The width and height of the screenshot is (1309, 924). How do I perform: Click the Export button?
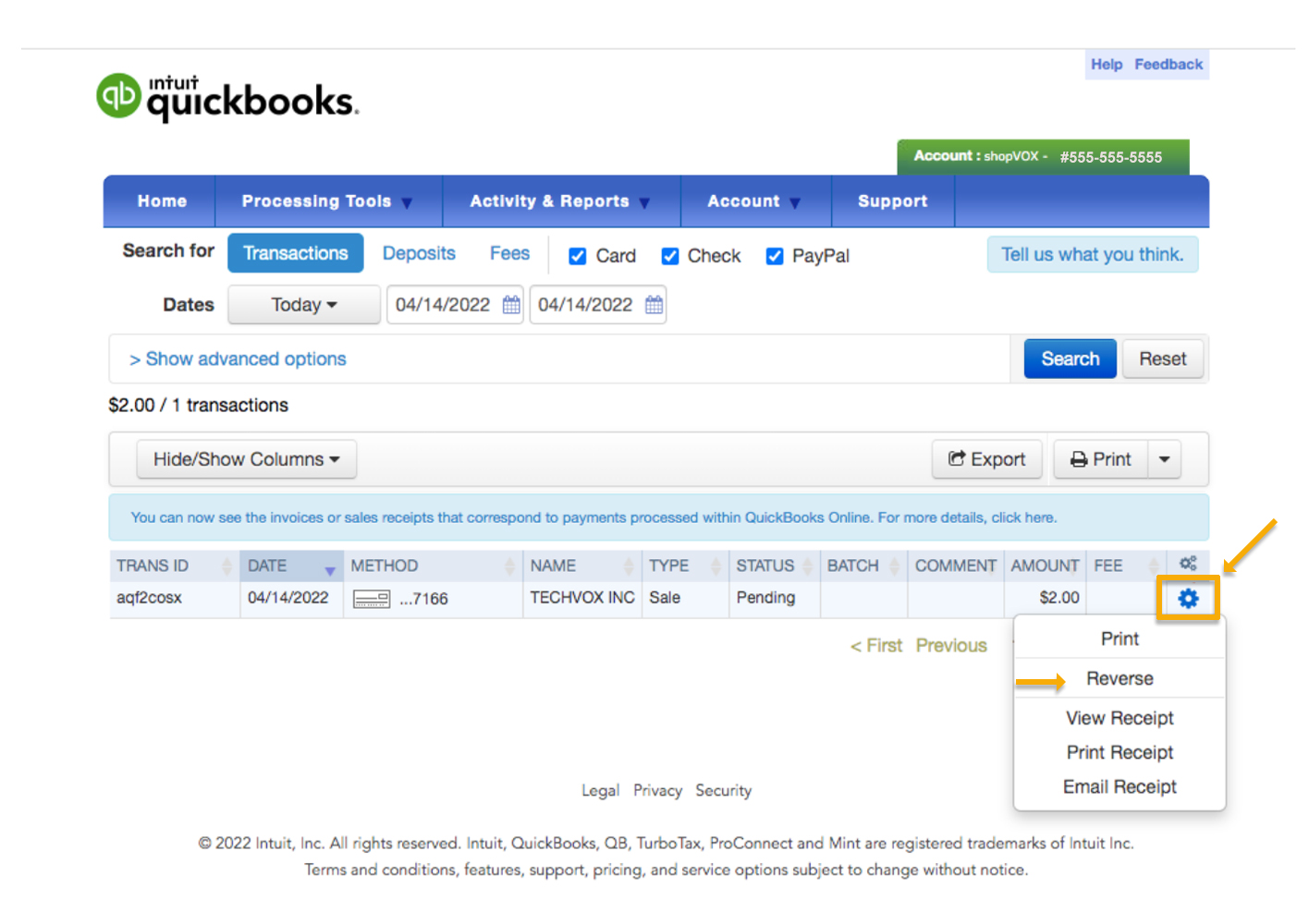pyautogui.click(x=987, y=459)
